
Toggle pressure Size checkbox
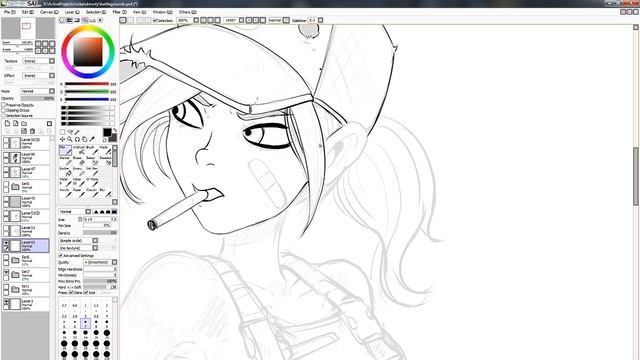coord(86,293)
